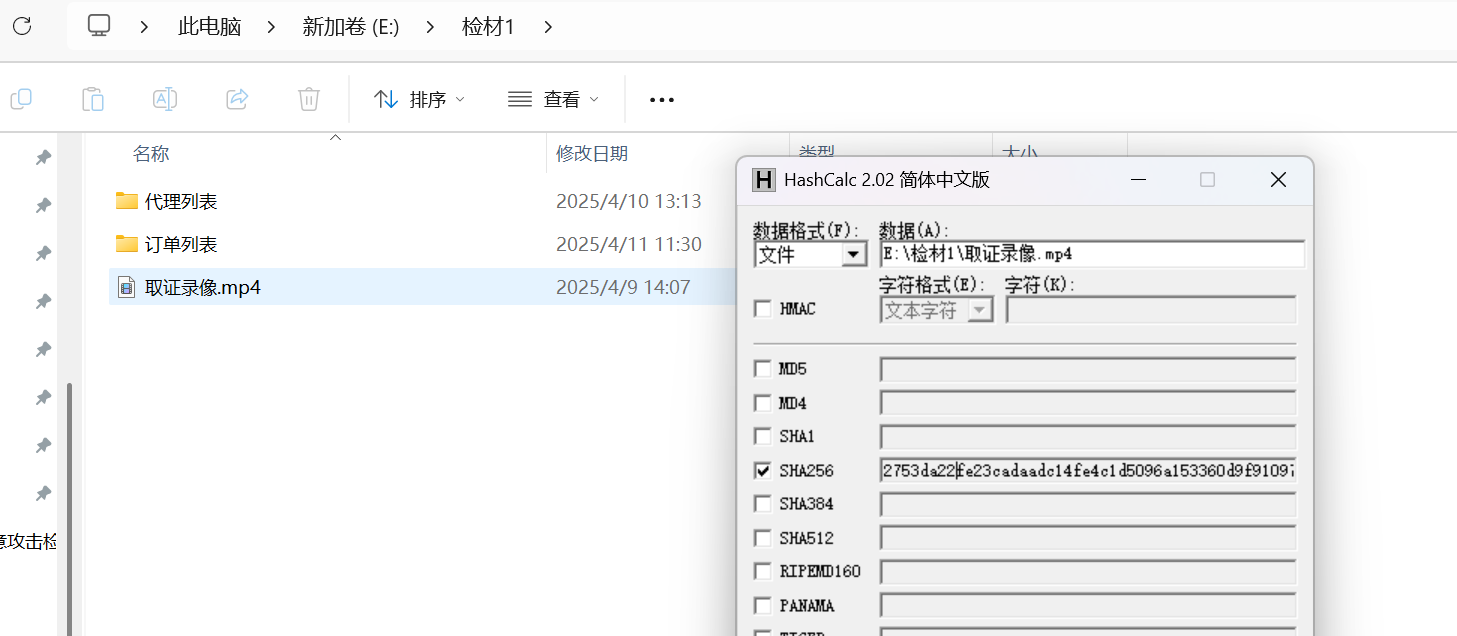Screen dimensions: 1457x636
Task: Open the 查看 view dropdown
Action: pyautogui.click(x=553, y=99)
